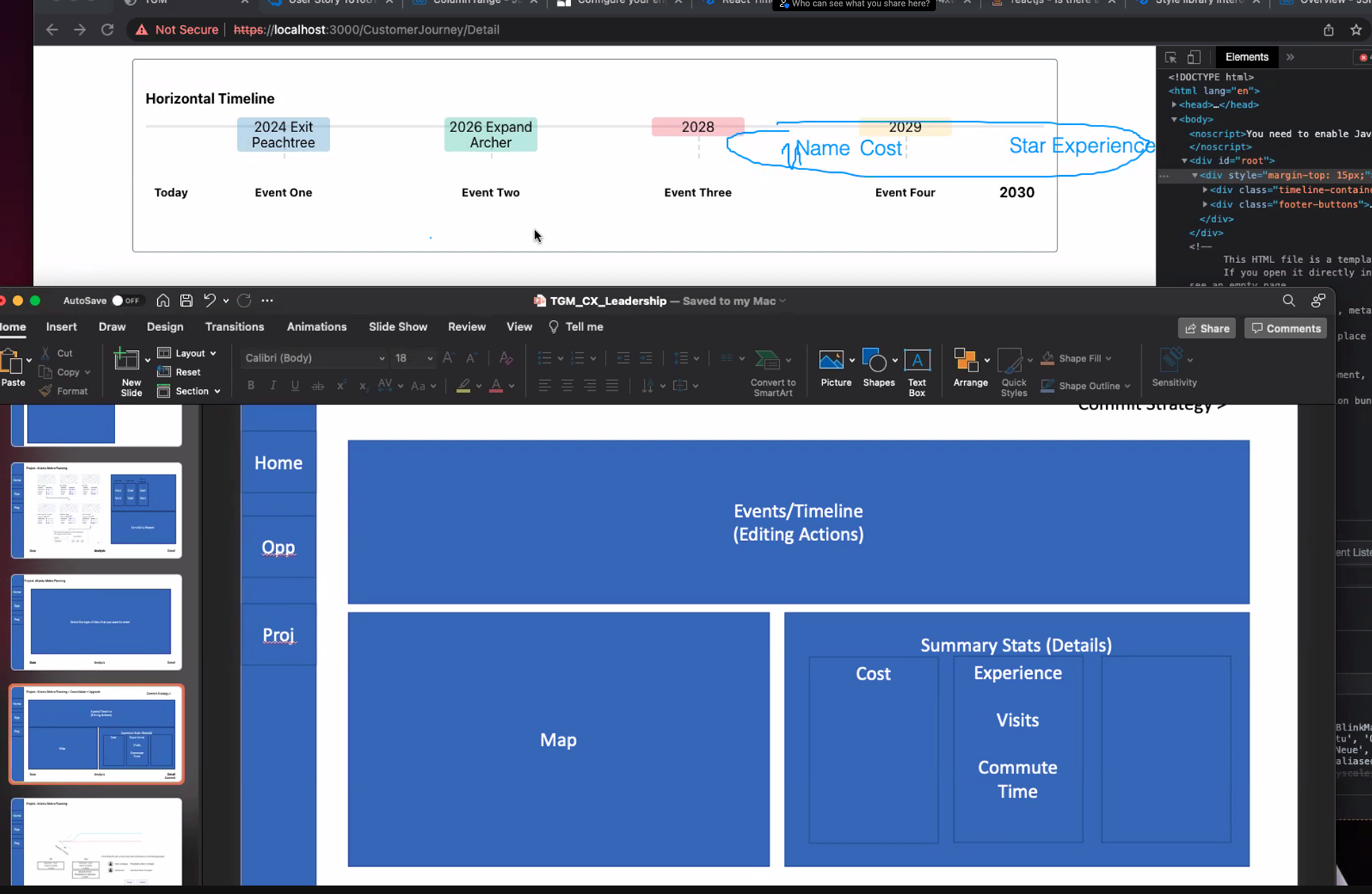The height and width of the screenshot is (894, 1372).
Task: Open the undo history dropdown arrow
Action: click(226, 302)
